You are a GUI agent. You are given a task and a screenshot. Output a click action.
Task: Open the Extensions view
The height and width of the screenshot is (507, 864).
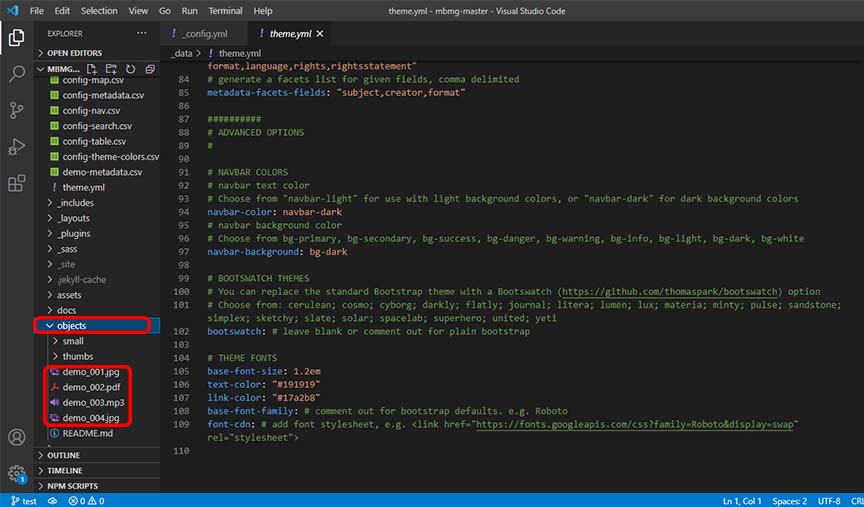tap(16, 183)
